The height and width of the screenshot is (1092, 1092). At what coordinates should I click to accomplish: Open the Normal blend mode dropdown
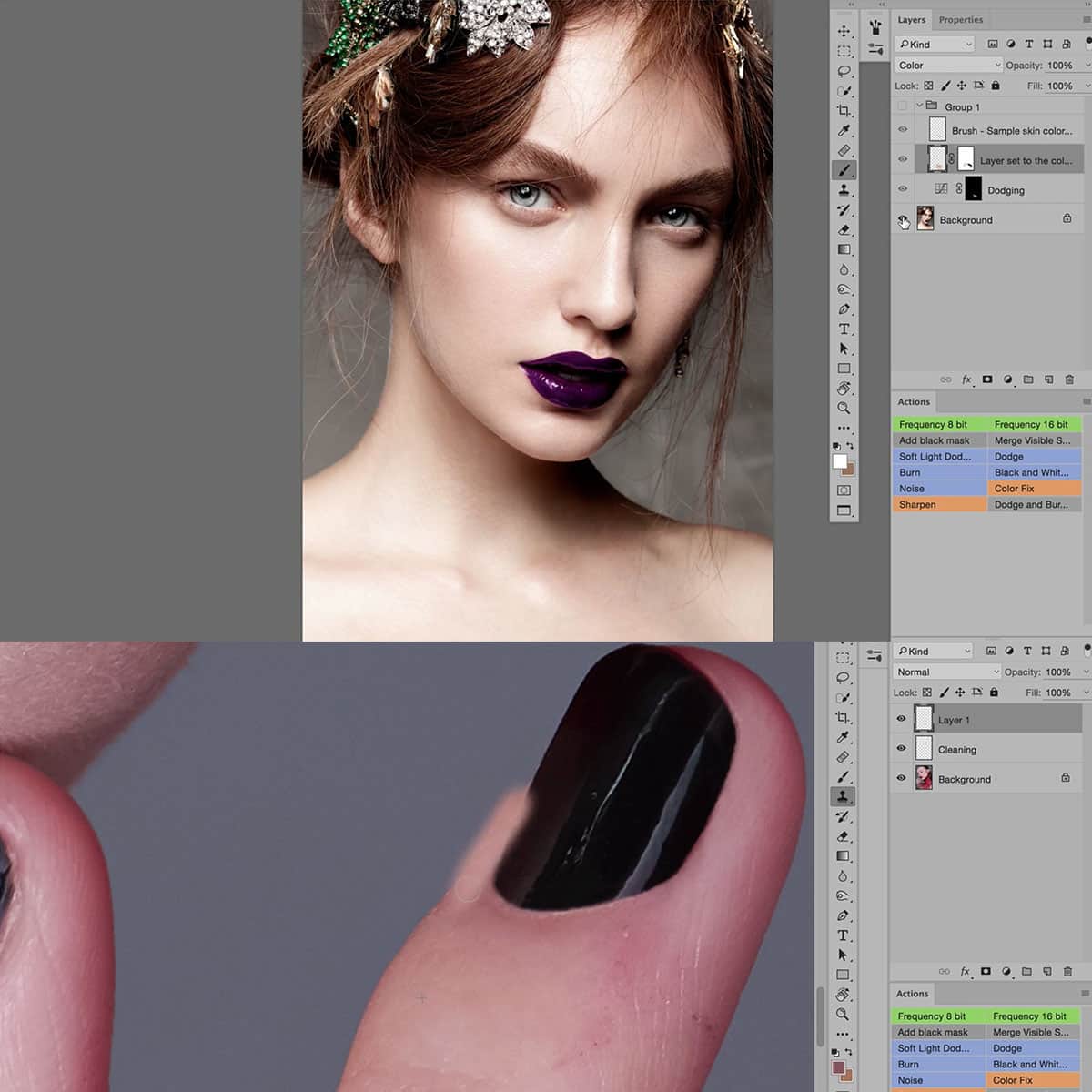pos(945,672)
